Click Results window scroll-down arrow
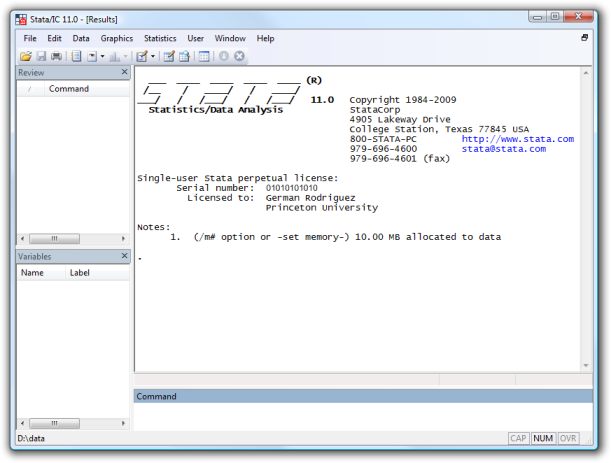 (x=586, y=366)
